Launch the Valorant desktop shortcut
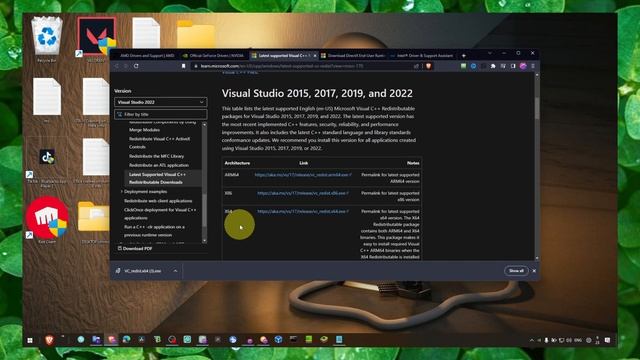The height and width of the screenshot is (360, 640). (97, 38)
